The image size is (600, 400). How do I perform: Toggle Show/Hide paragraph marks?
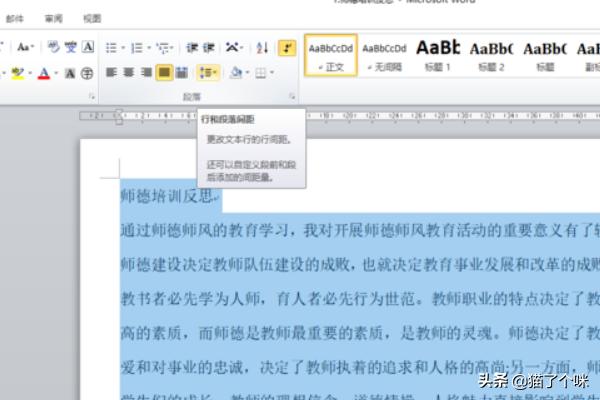click(x=287, y=48)
